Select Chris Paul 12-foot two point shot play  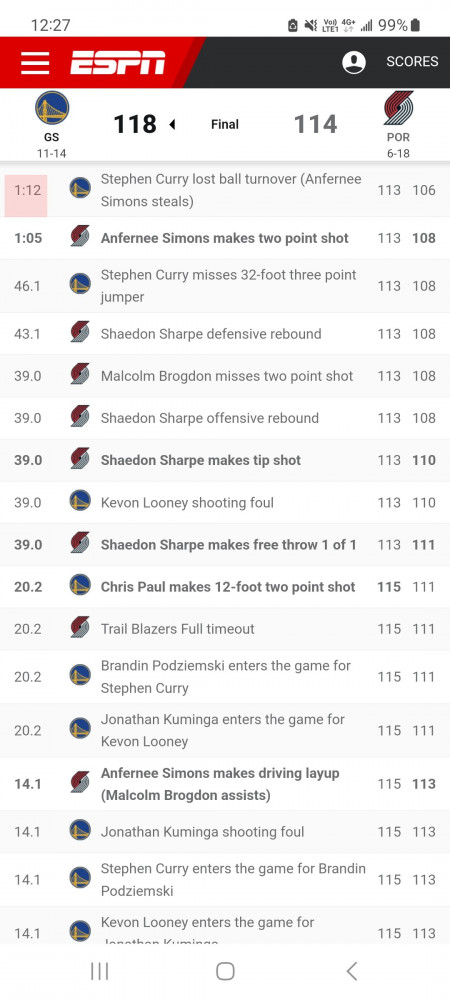225,586
